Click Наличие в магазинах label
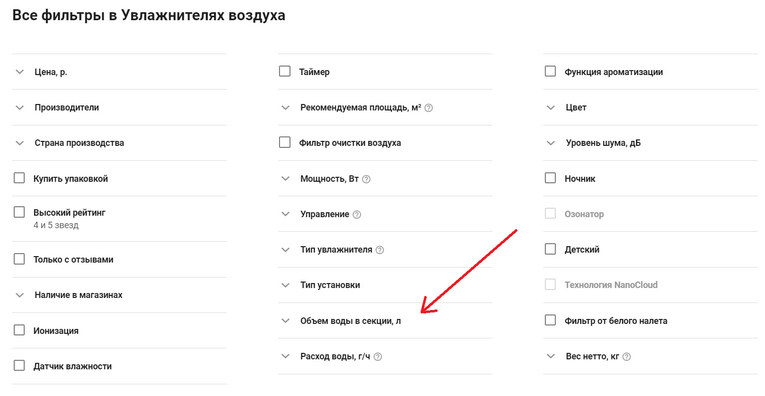This screenshot has width=765, height=396. 79,295
